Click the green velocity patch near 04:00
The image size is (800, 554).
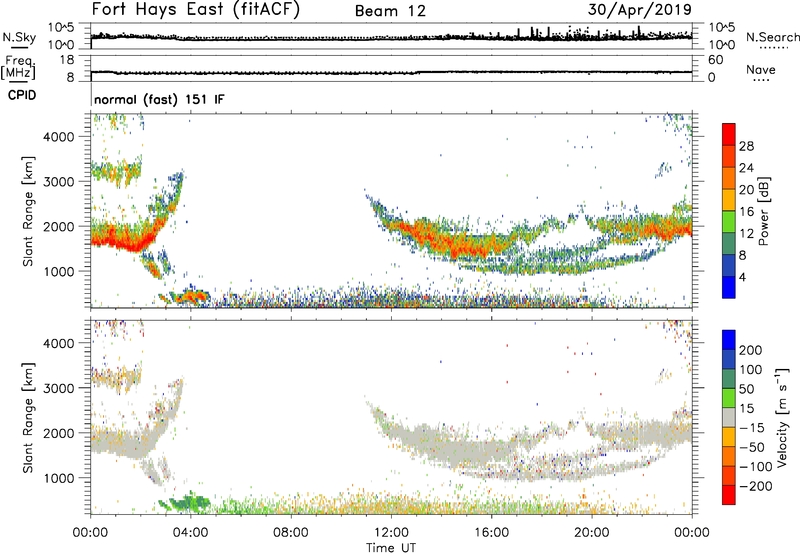(x=188, y=502)
